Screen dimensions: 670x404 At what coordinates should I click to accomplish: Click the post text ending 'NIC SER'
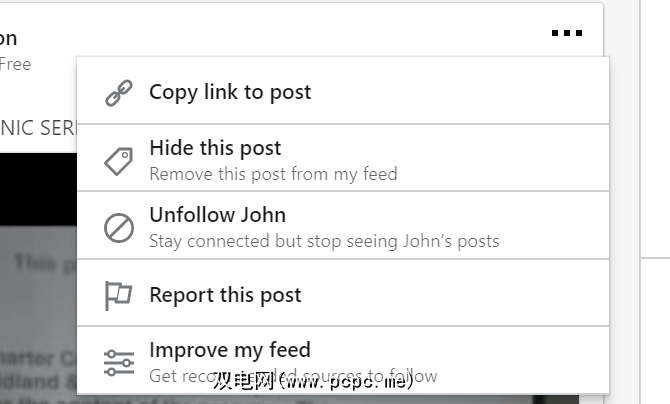tap(38, 128)
